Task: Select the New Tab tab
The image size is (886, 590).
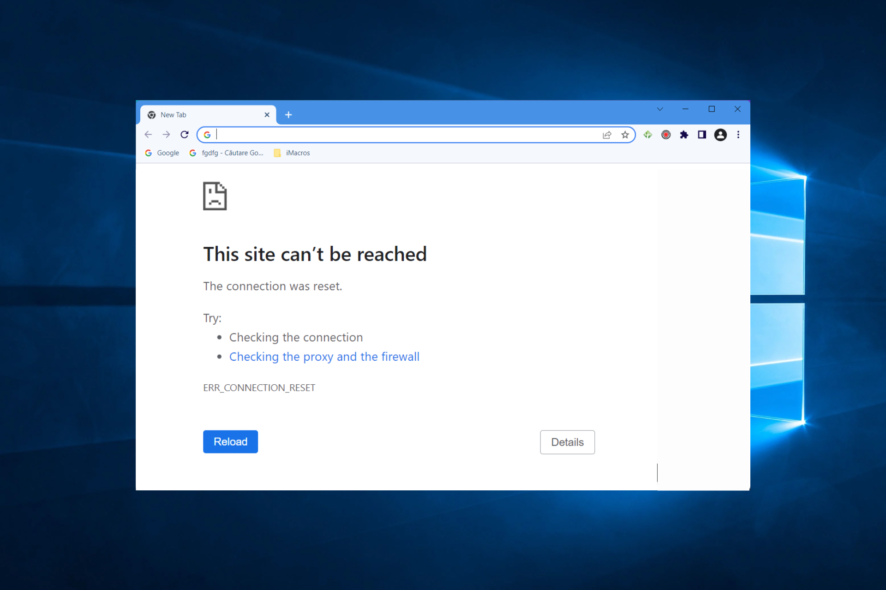Action: coord(208,115)
